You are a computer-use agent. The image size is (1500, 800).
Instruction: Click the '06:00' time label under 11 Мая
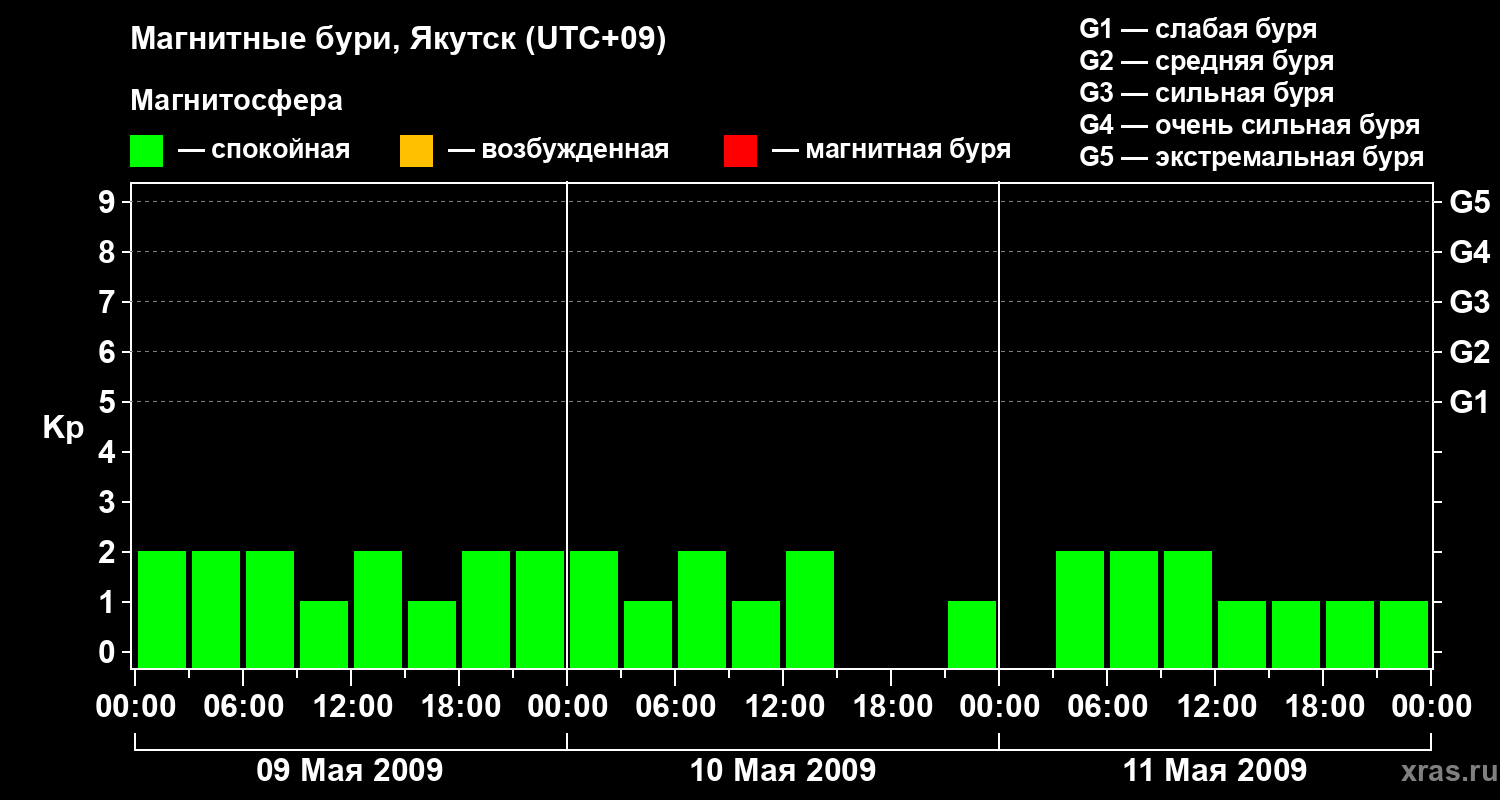tap(1107, 707)
